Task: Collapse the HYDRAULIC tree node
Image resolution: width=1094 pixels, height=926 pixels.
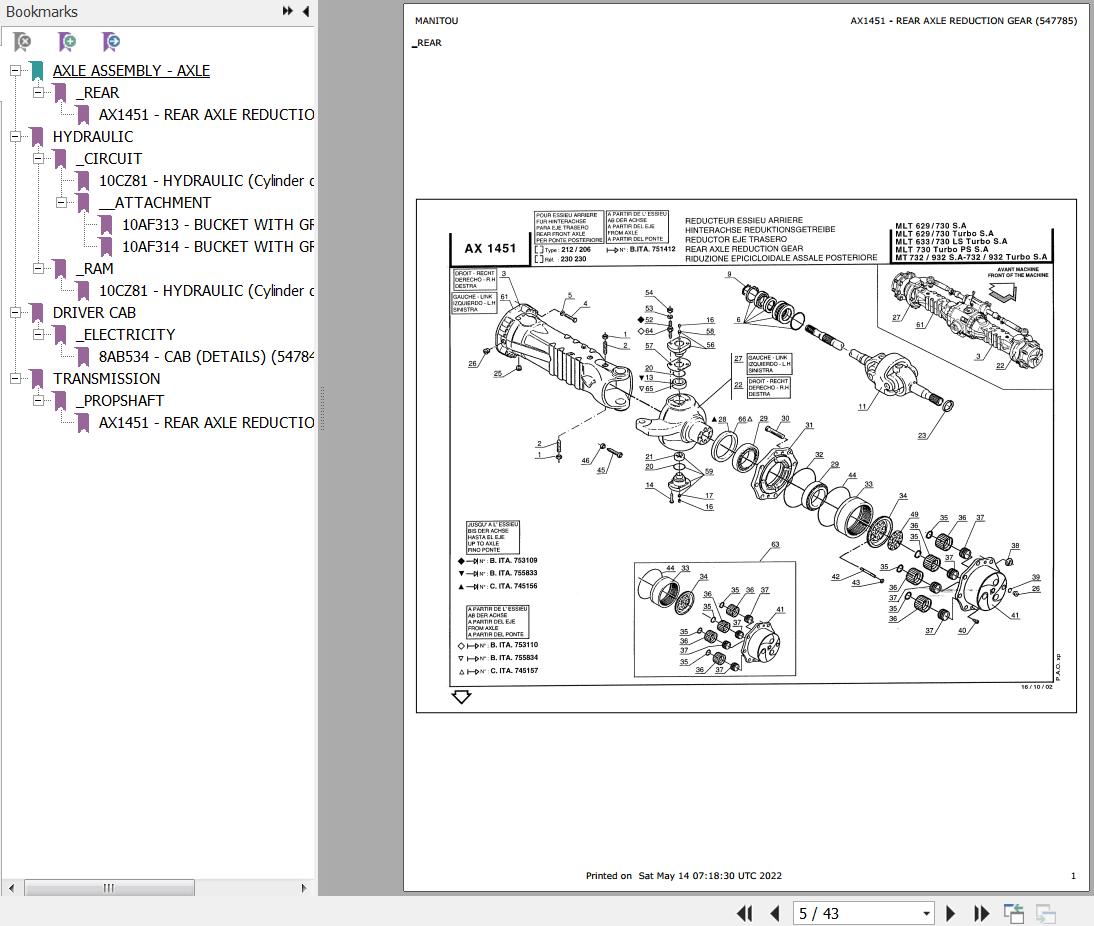Action: pos(15,136)
